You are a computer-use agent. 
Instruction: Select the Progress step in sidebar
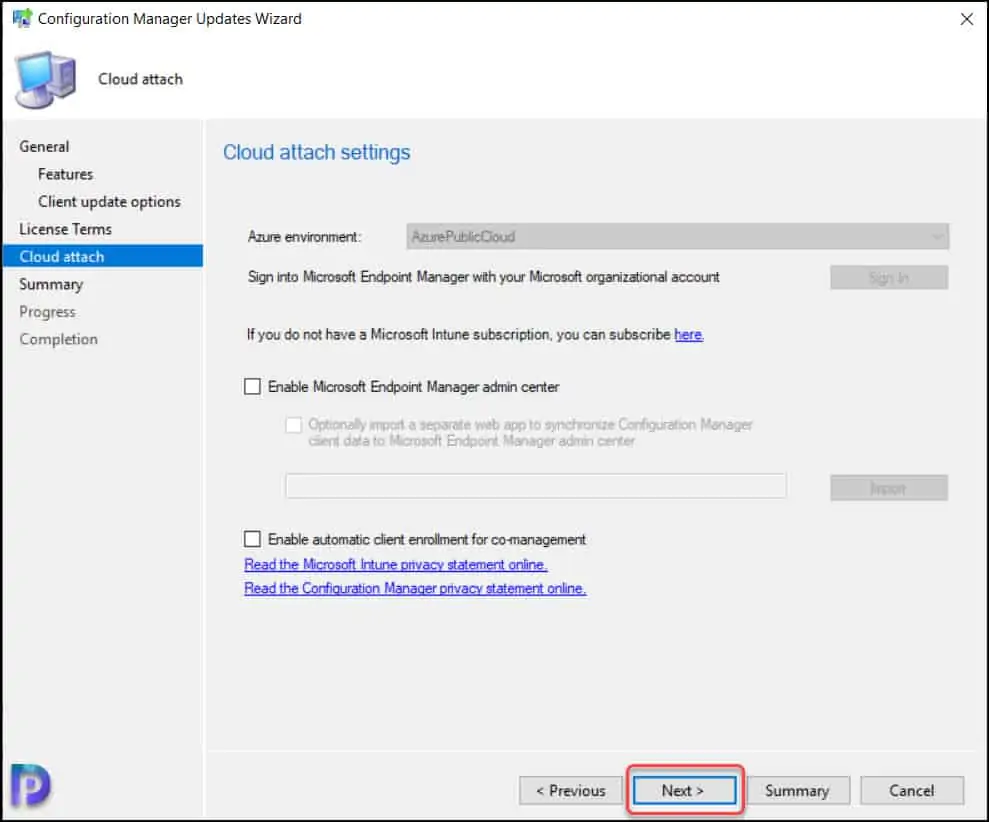[x=47, y=312]
